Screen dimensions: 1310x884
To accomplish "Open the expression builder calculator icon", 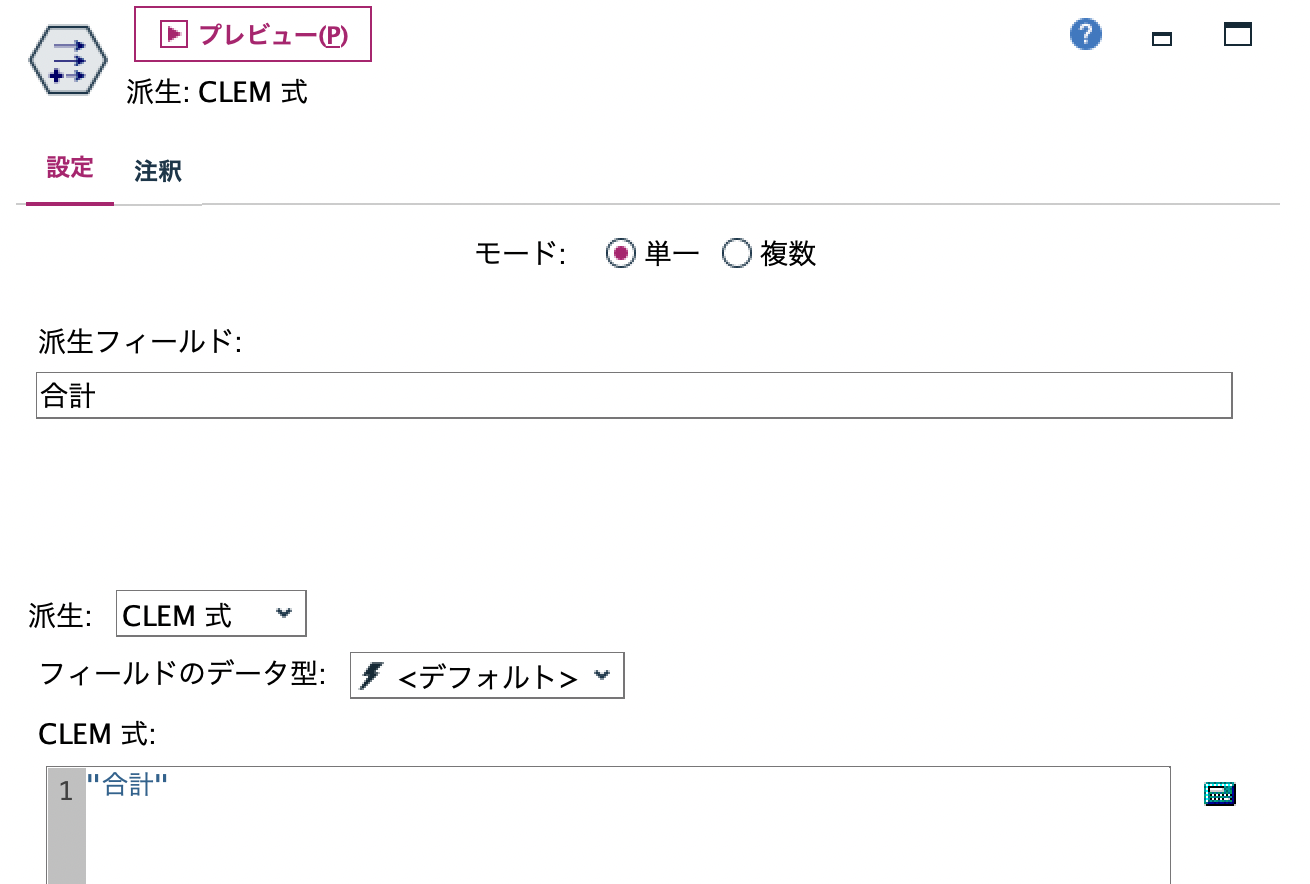I will pyautogui.click(x=1219, y=792).
